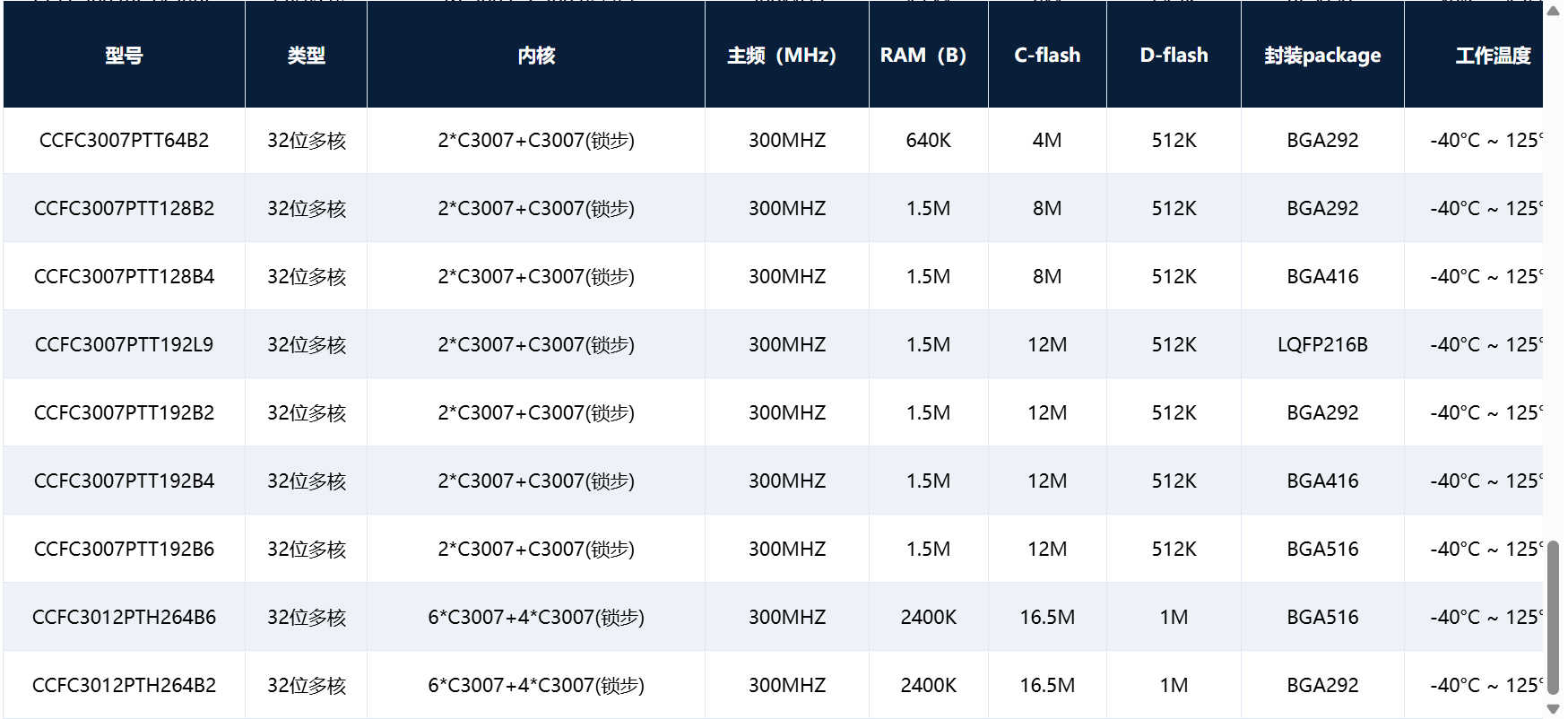Viewport: 1568px width, 719px height.
Task: Click BGA292 in CCFC3007PTT128B2 row
Action: tap(1322, 209)
